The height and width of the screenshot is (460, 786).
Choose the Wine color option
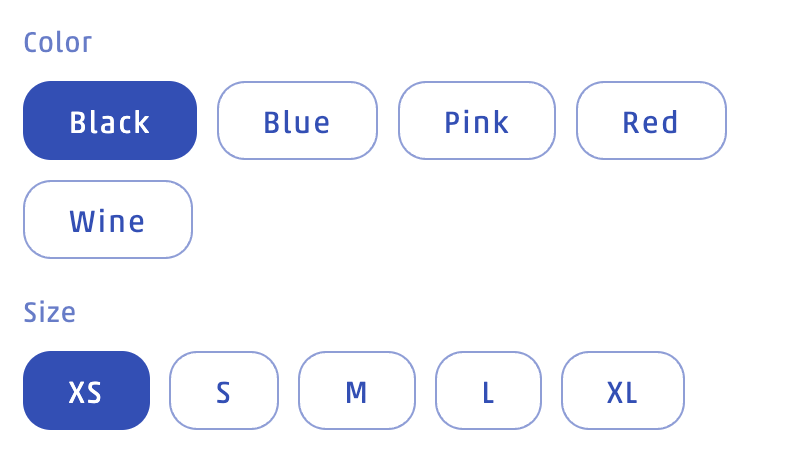tap(107, 220)
